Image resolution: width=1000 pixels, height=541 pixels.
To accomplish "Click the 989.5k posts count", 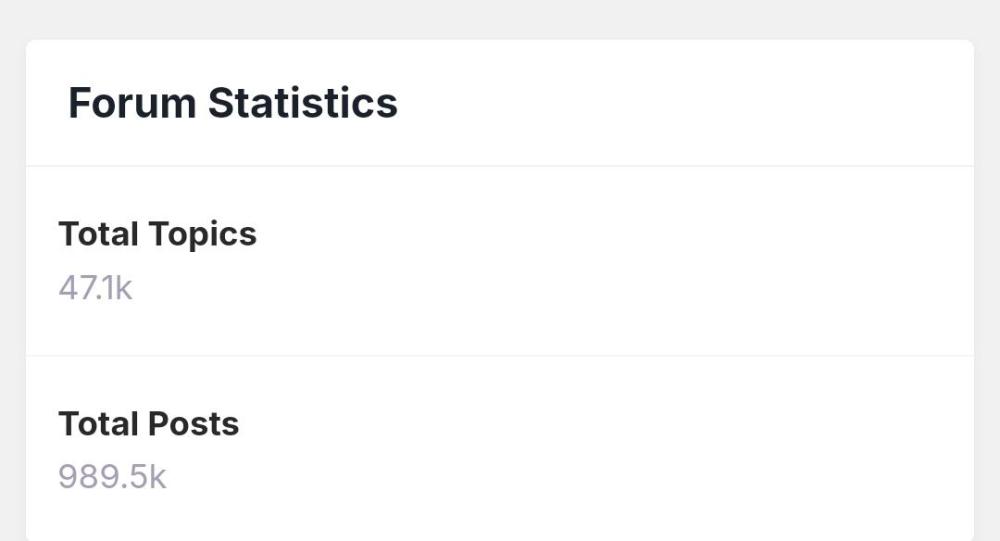I will (x=112, y=477).
